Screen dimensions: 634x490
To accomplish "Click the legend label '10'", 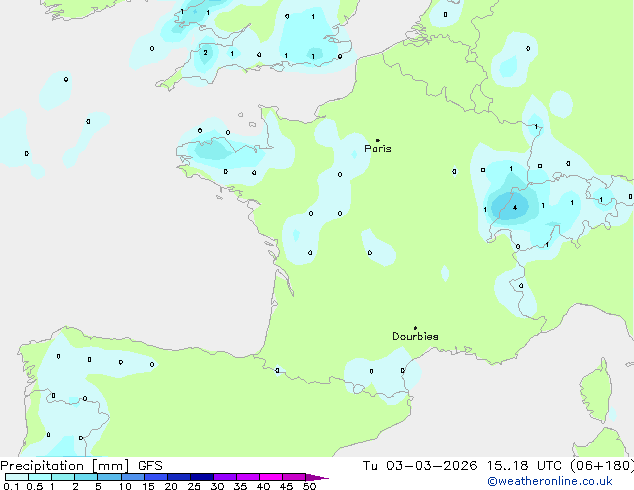I will (x=125, y=486).
